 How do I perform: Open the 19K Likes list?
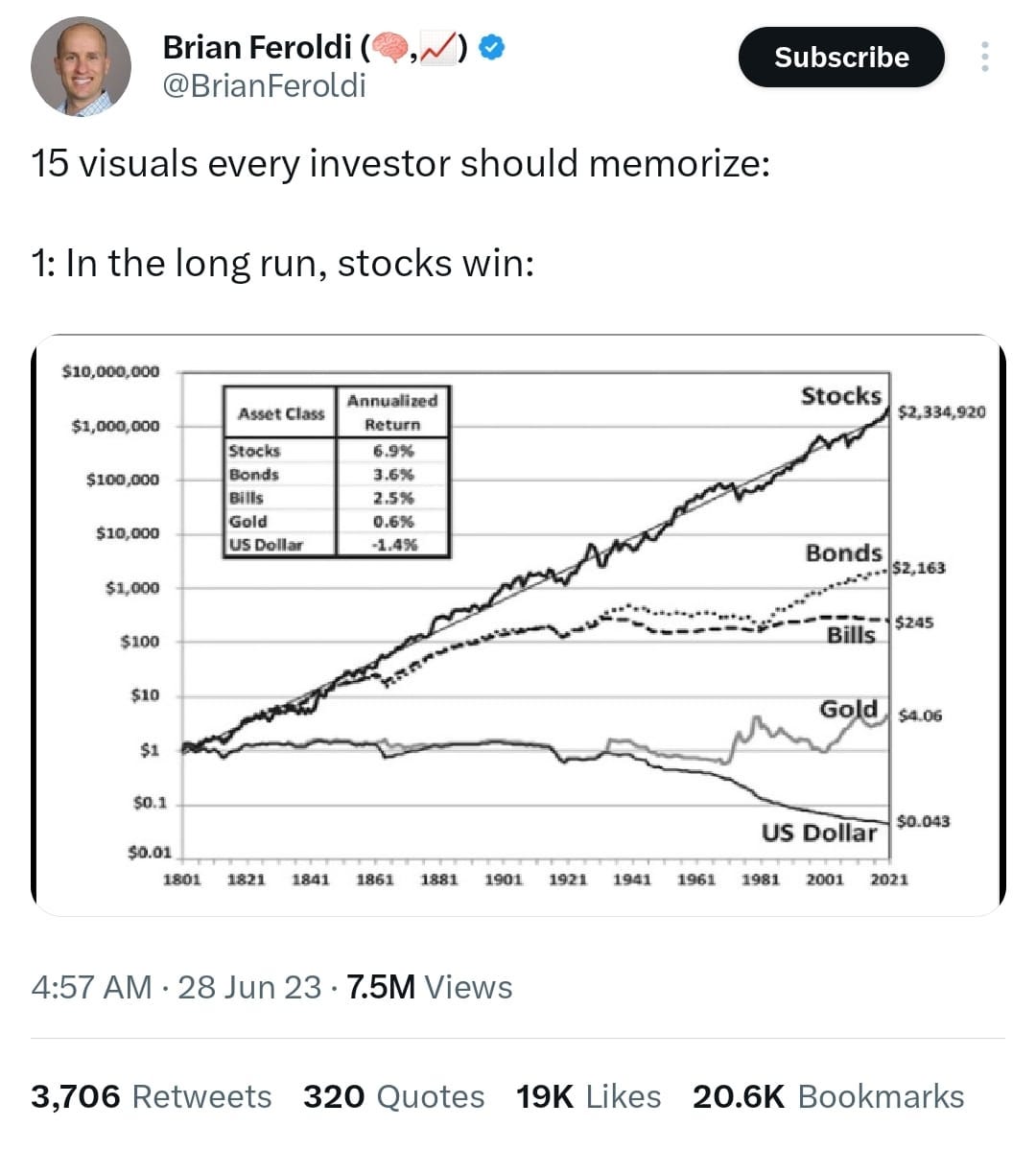[588, 1096]
